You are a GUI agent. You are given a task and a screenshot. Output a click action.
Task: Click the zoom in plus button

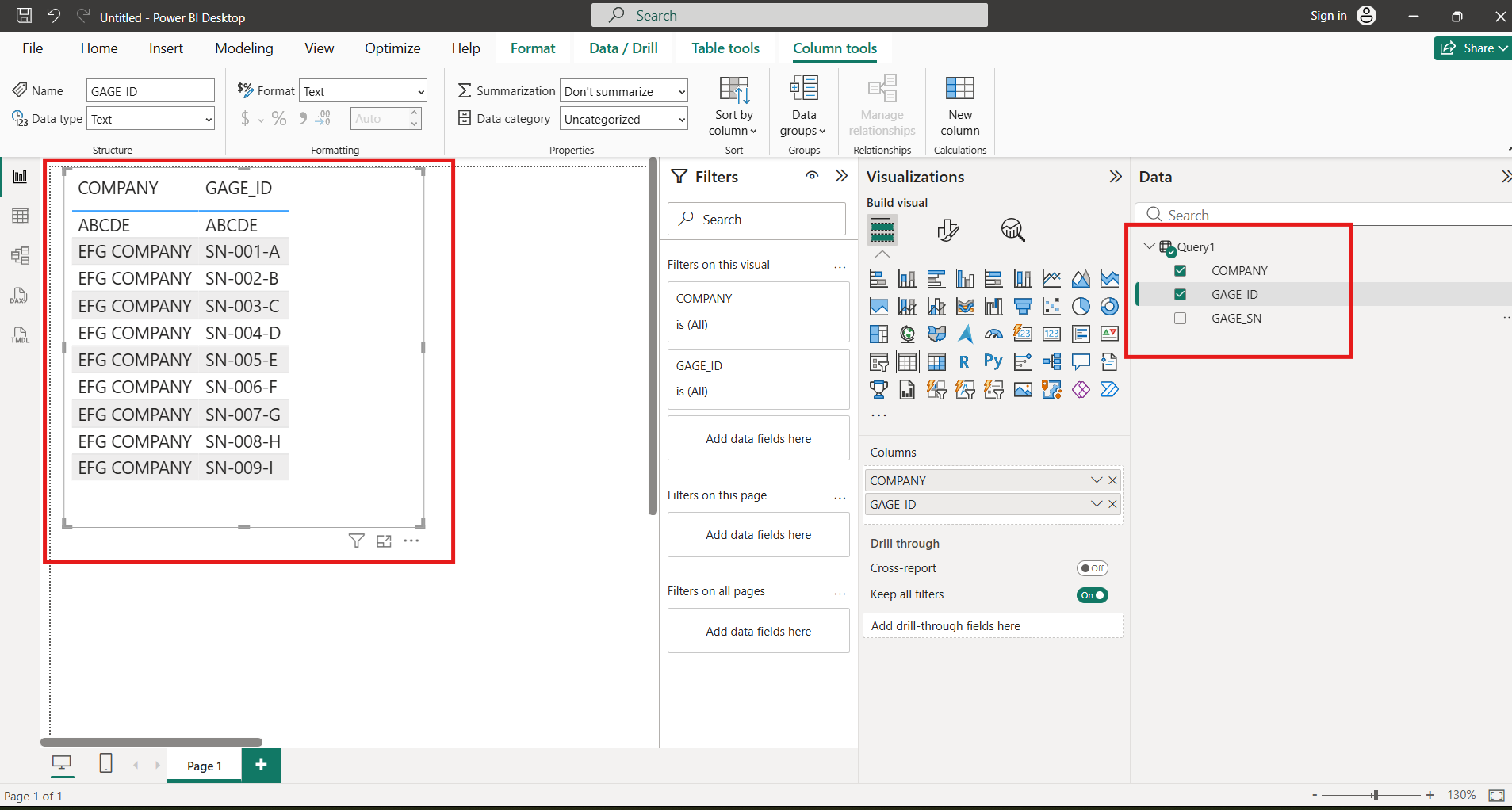tap(1430, 795)
